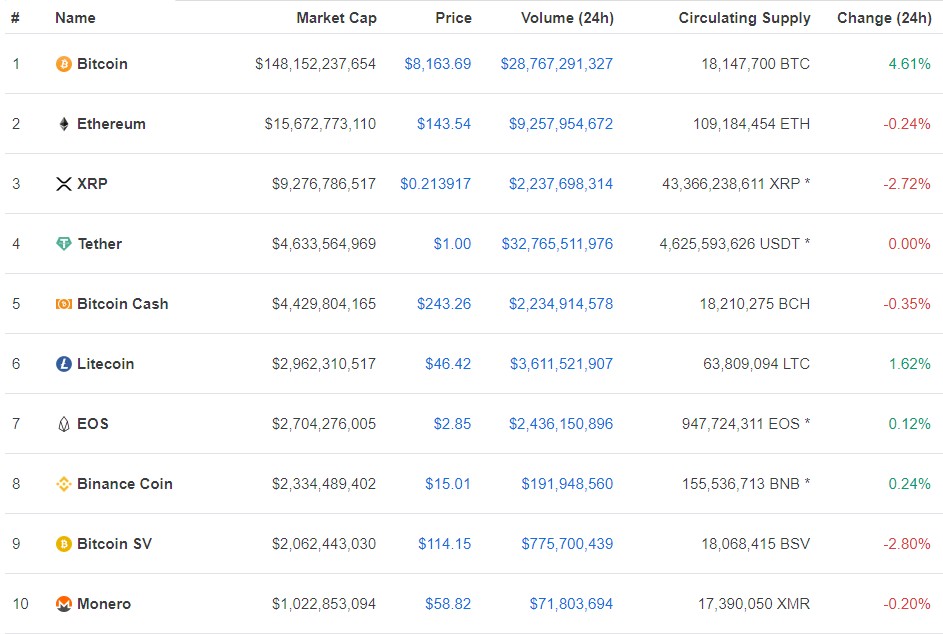Click Litecoin price $46.42

click(448, 364)
